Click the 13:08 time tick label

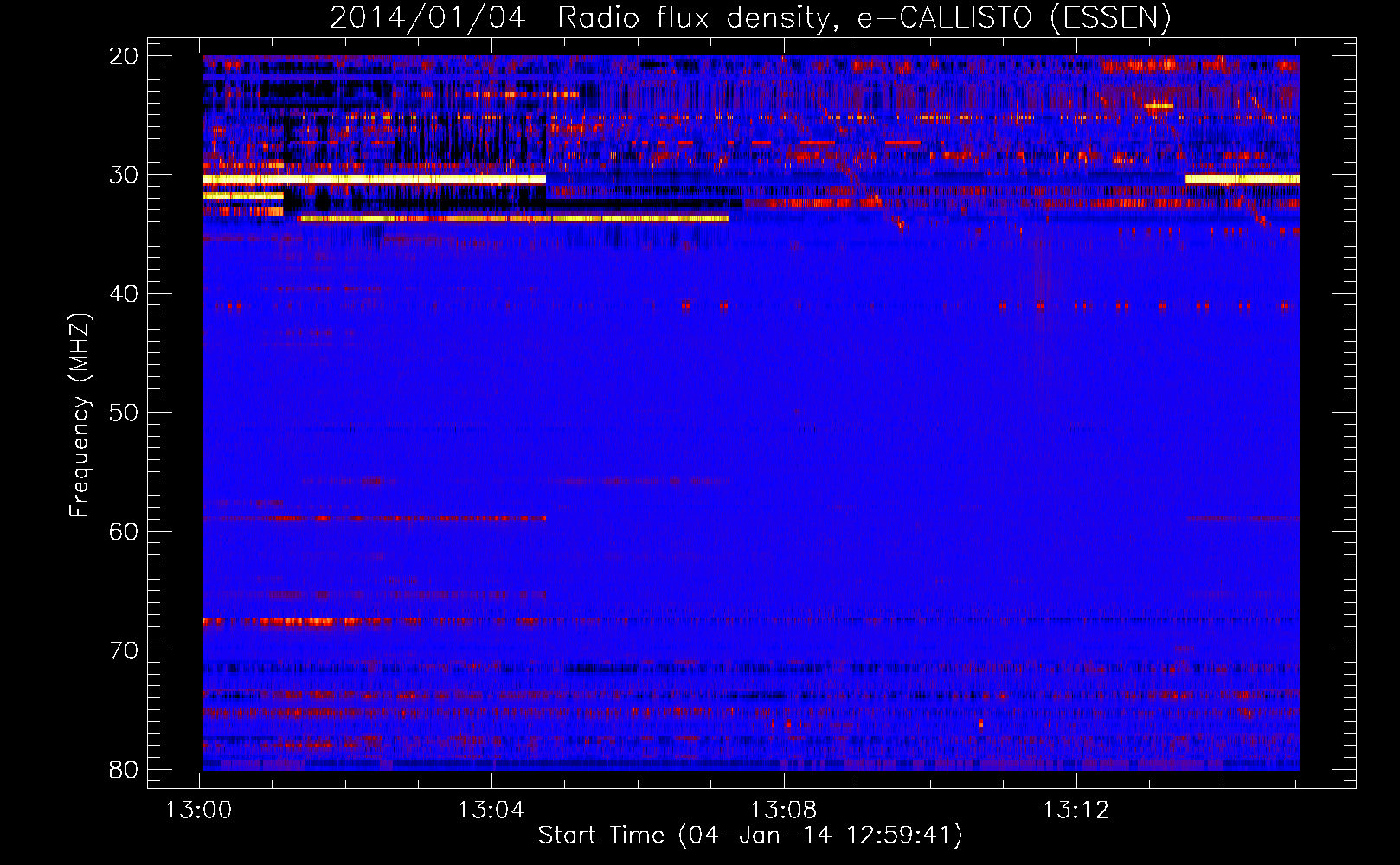(784, 811)
